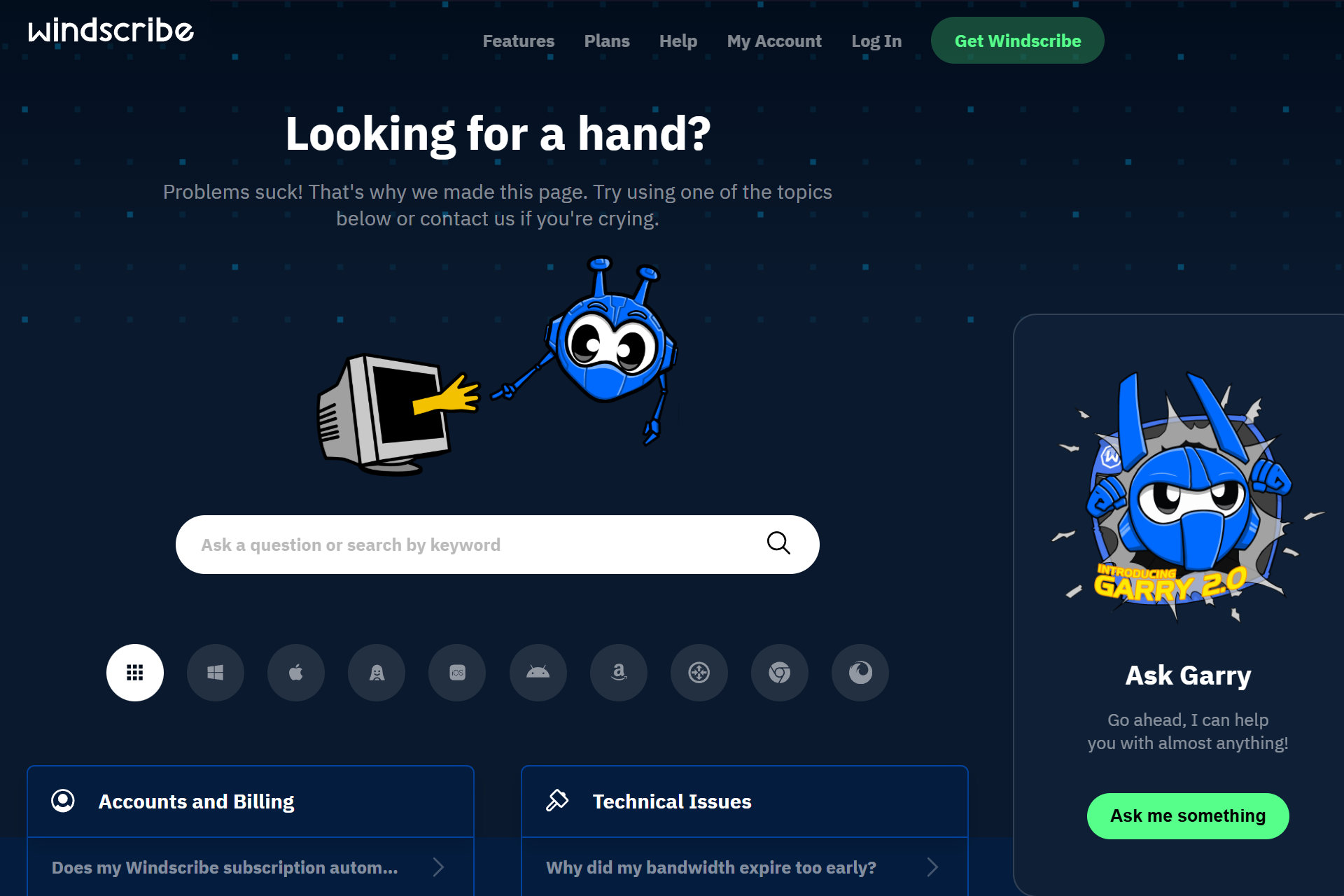Click the Windows platform icon

point(216,672)
